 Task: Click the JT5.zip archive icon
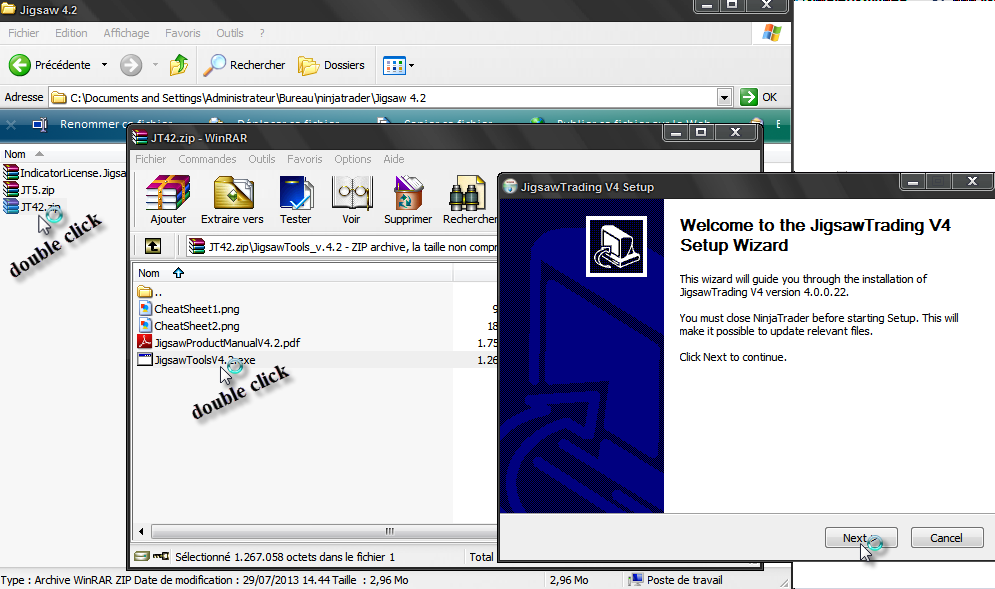pyautogui.click(x=11, y=189)
